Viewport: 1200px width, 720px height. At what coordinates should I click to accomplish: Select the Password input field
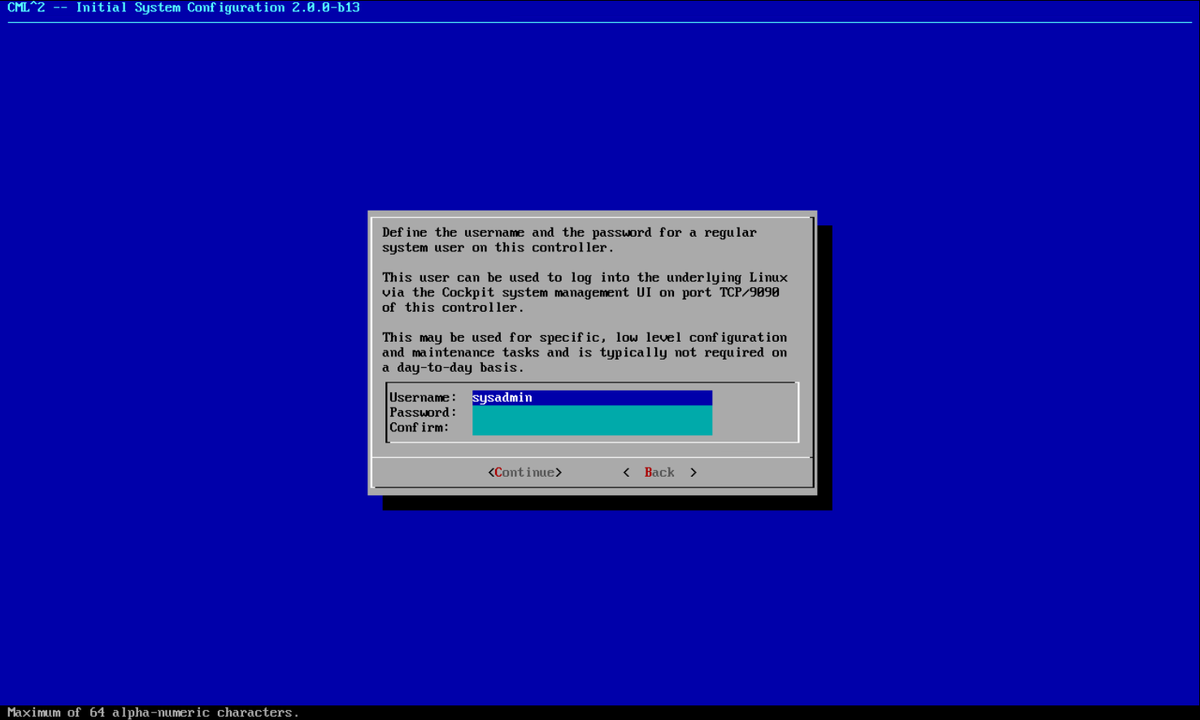click(x=592, y=413)
